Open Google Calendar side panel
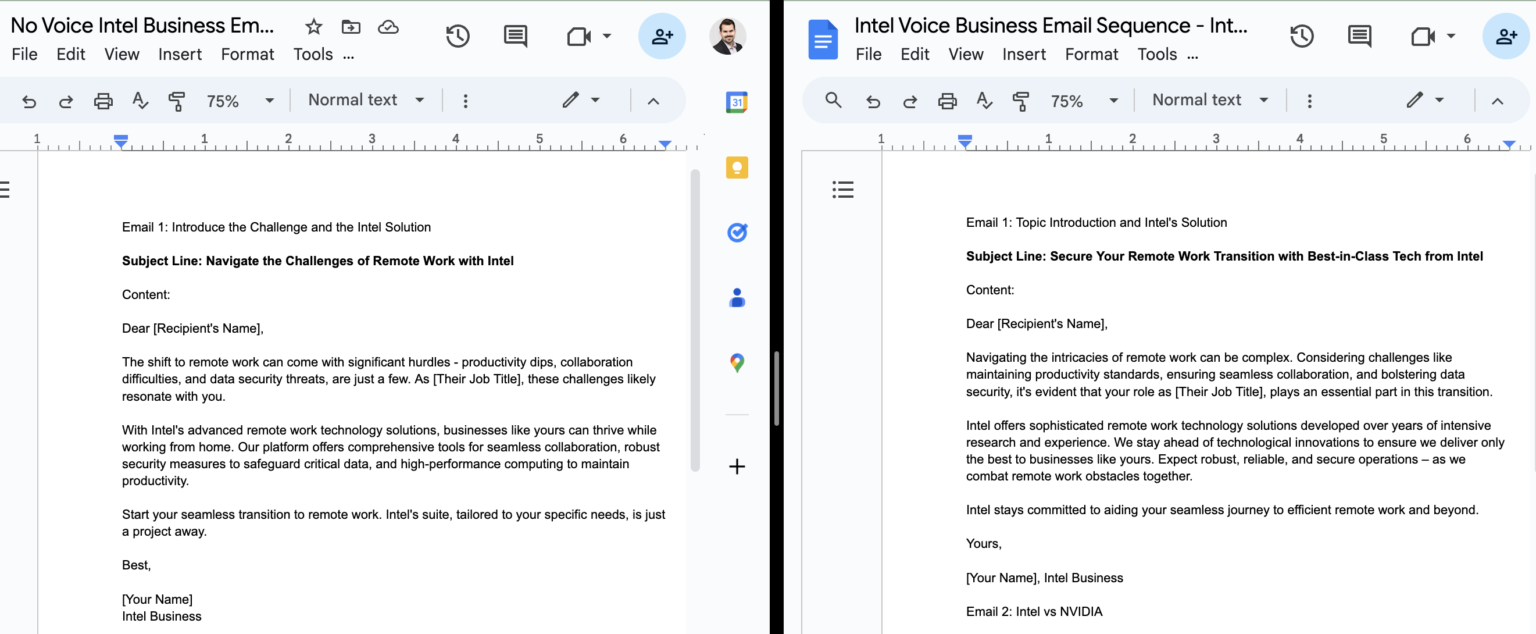The width and height of the screenshot is (1536, 634). (737, 102)
